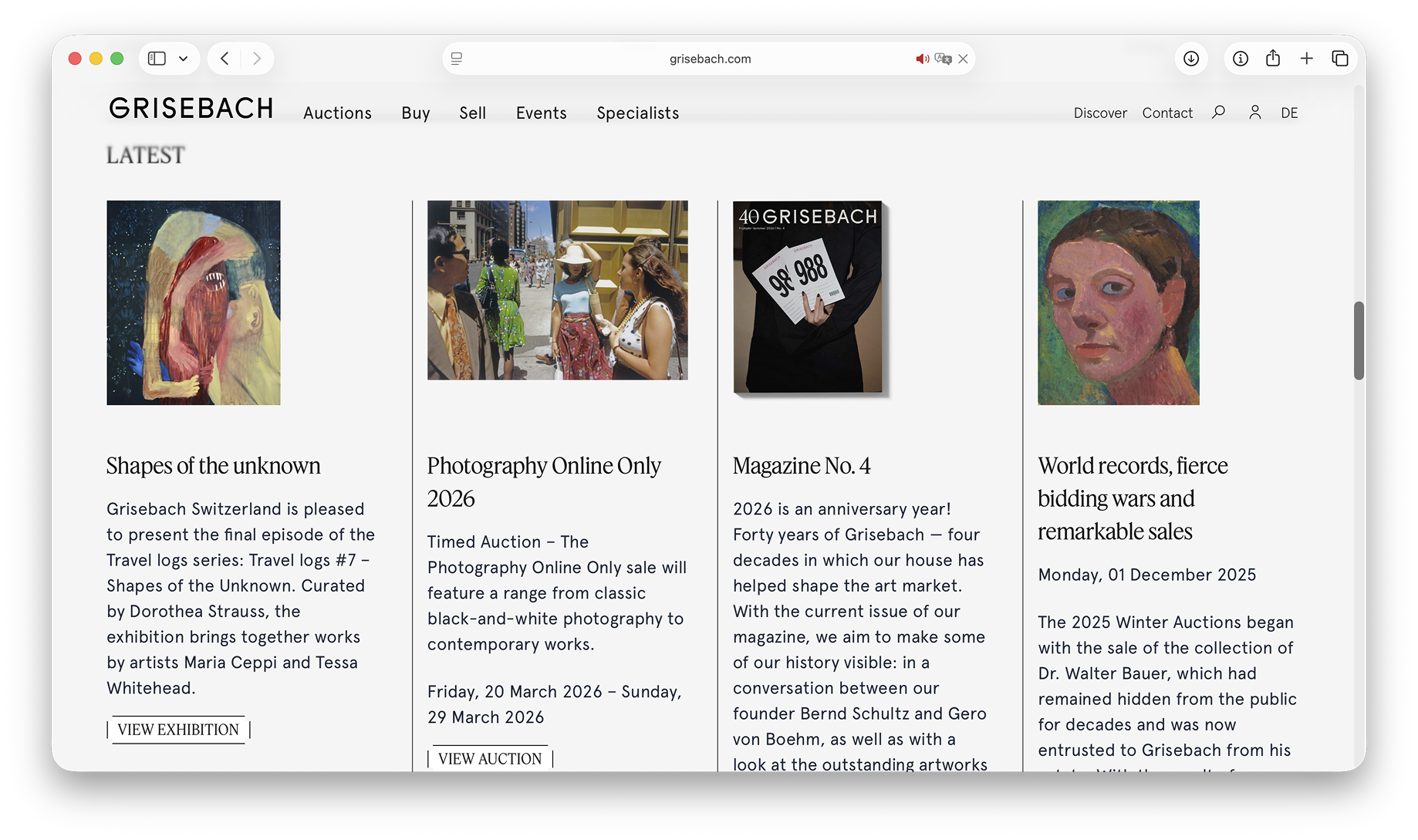Show tab overview icon

(x=1340, y=59)
